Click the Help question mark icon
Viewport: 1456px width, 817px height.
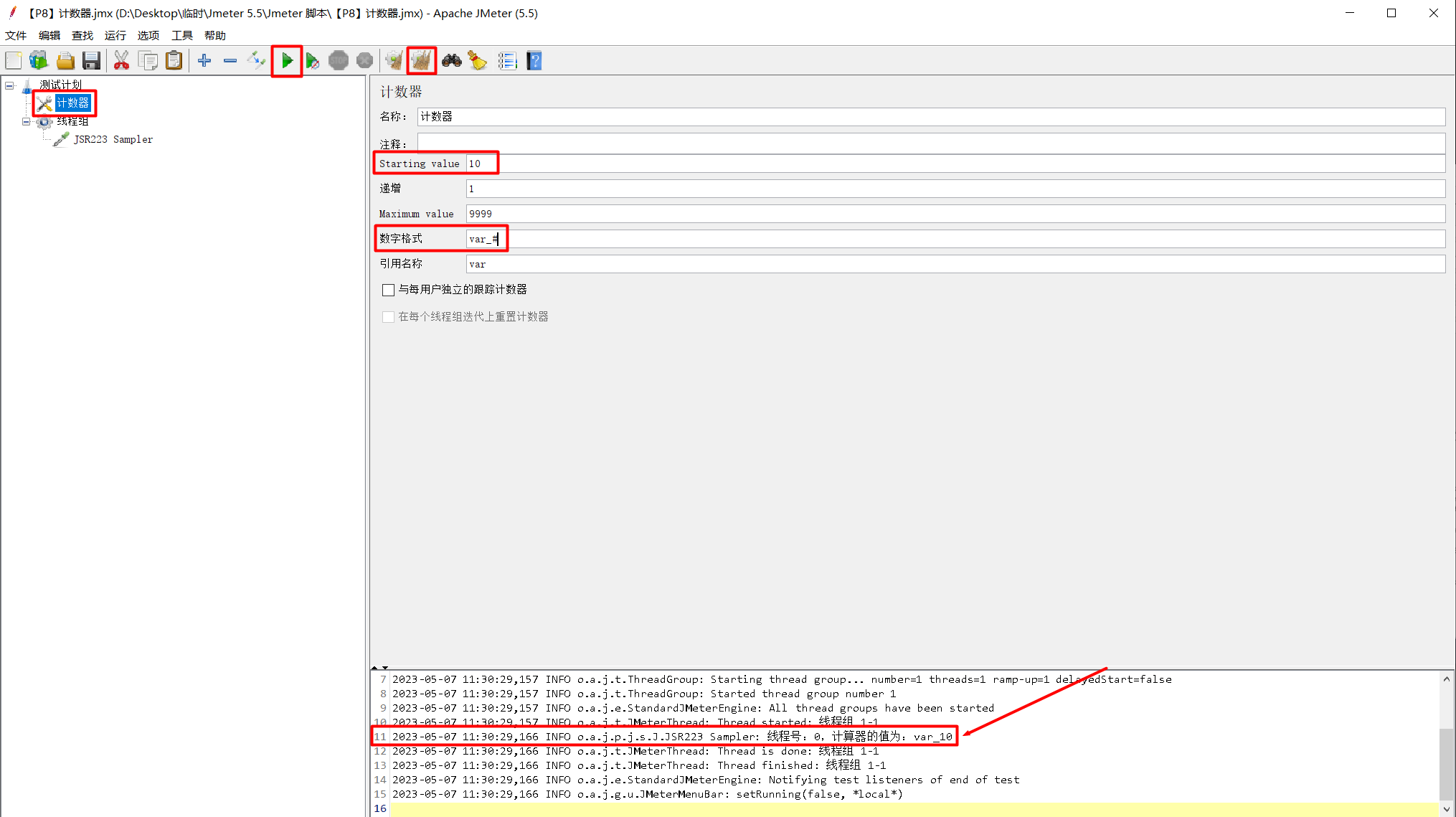click(534, 61)
